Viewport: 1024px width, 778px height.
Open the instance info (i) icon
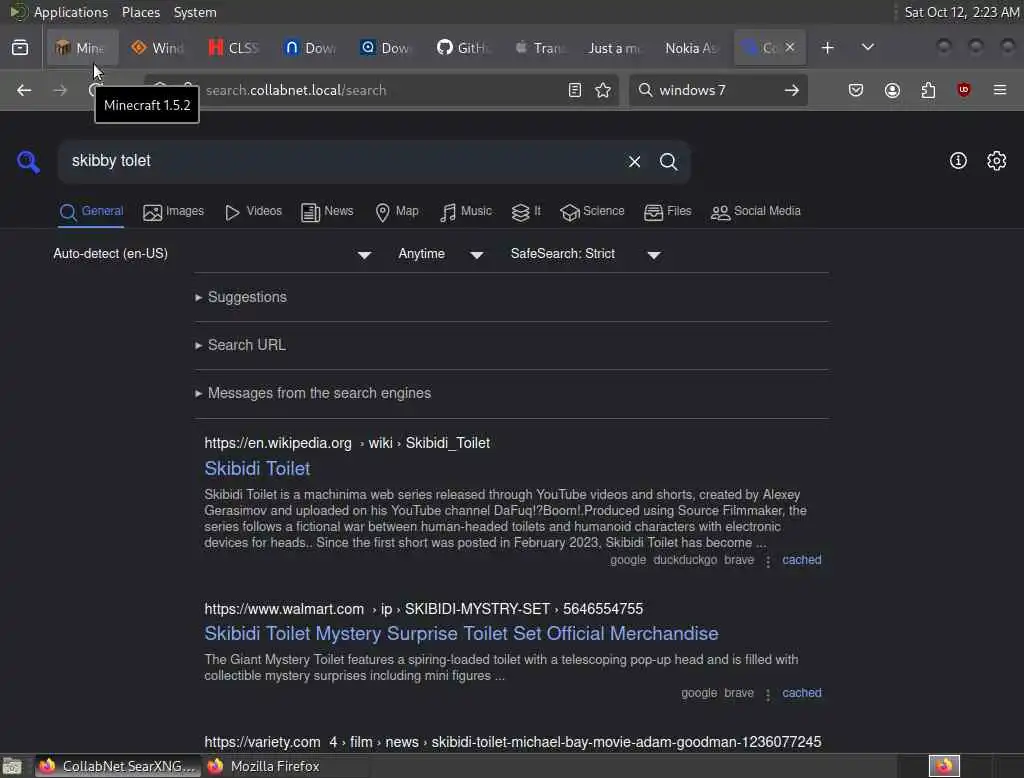[958, 161]
